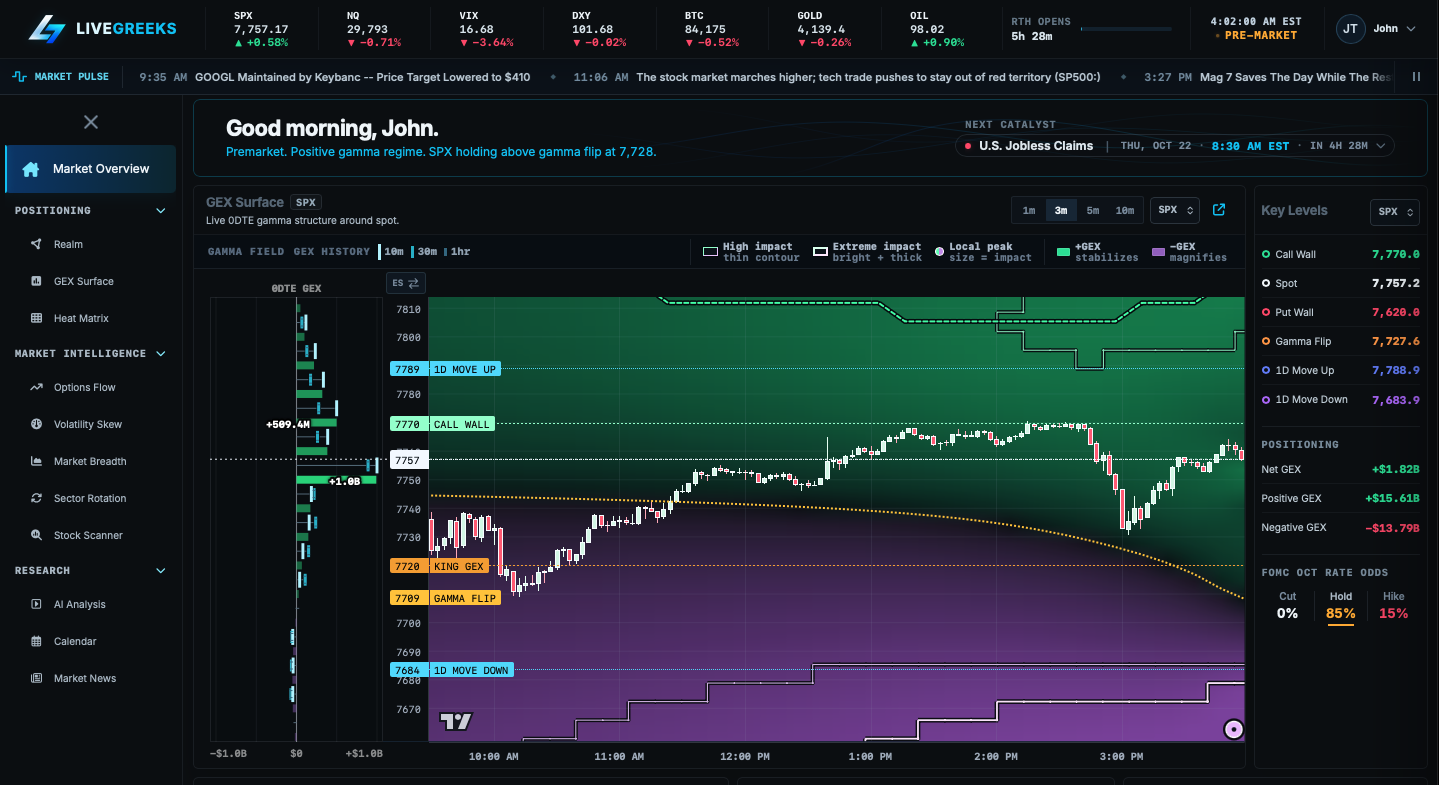Toggle the ES swap button
The image size is (1439, 785).
click(x=406, y=283)
